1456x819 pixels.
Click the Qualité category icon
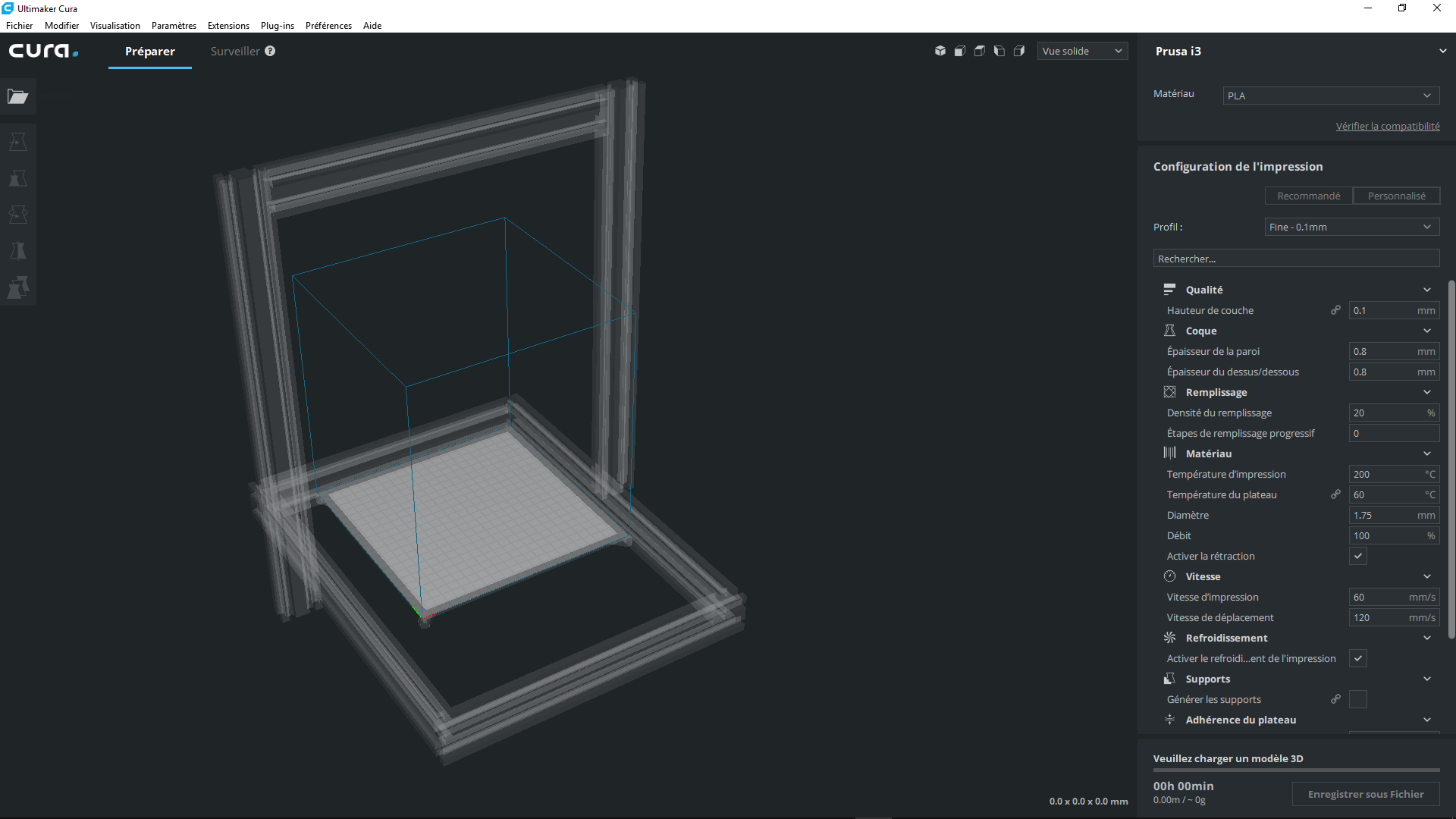coord(1169,290)
